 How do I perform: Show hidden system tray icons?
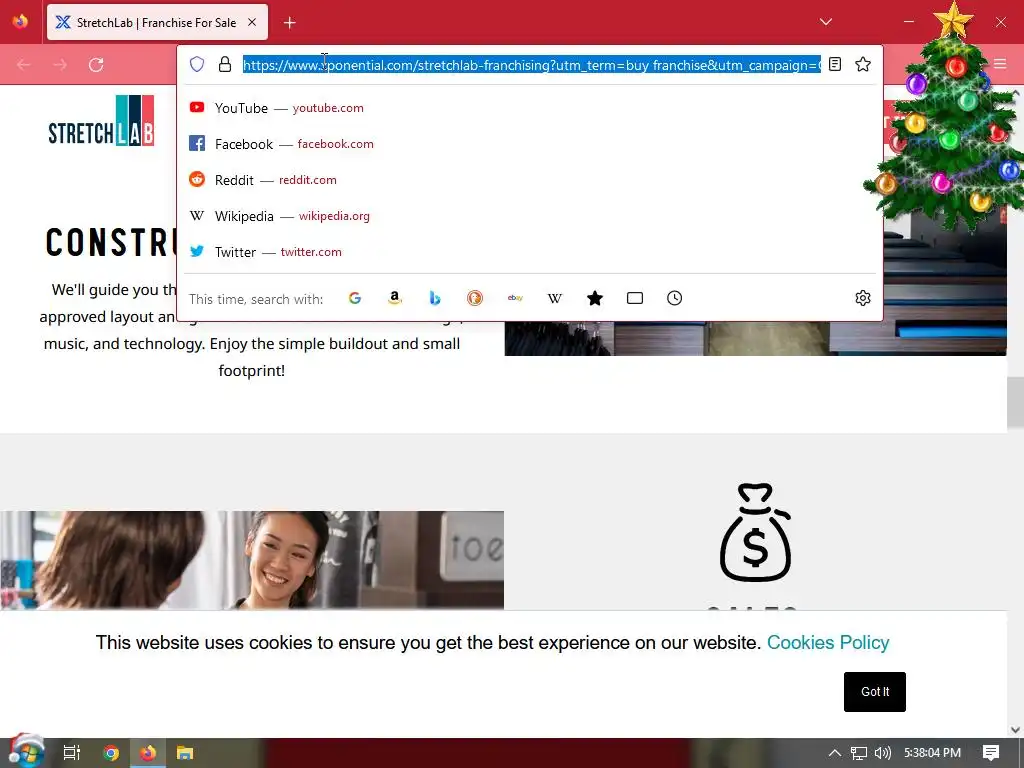coord(835,753)
